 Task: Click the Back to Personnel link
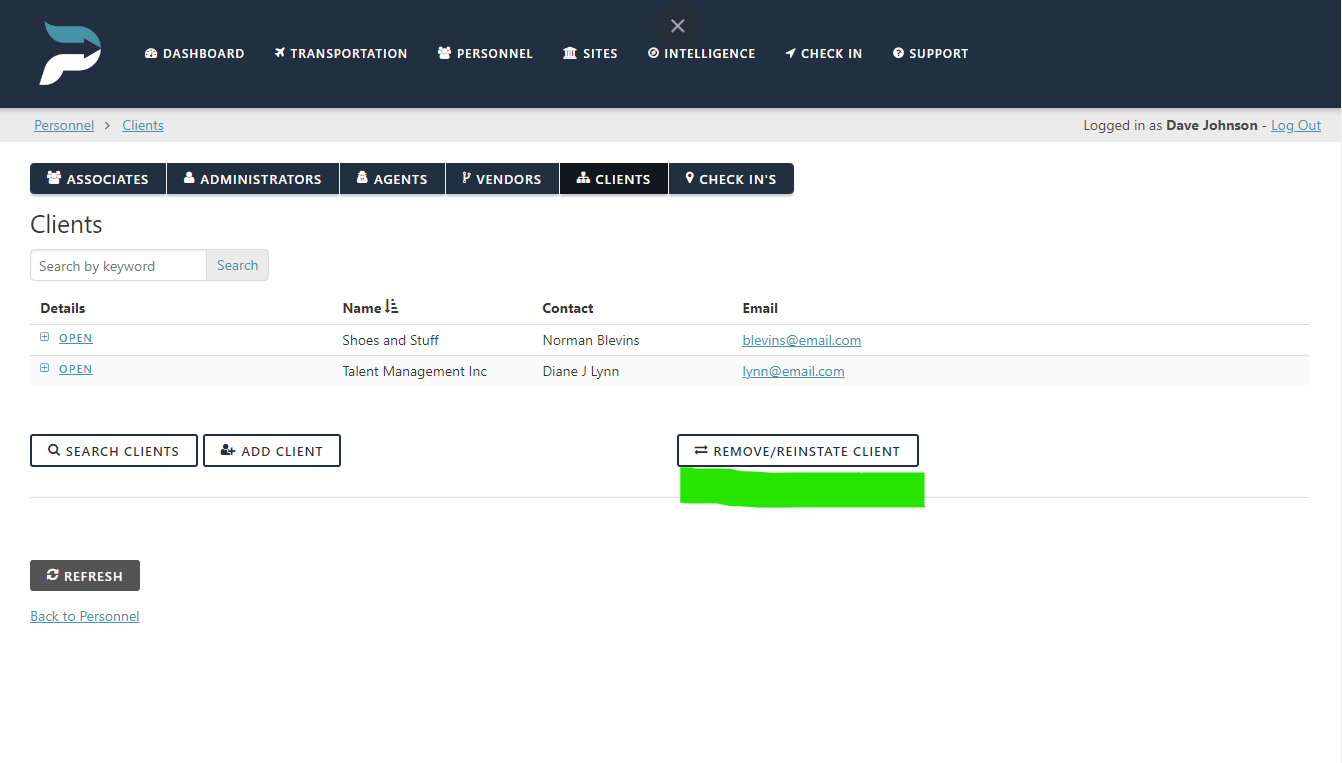(x=84, y=615)
